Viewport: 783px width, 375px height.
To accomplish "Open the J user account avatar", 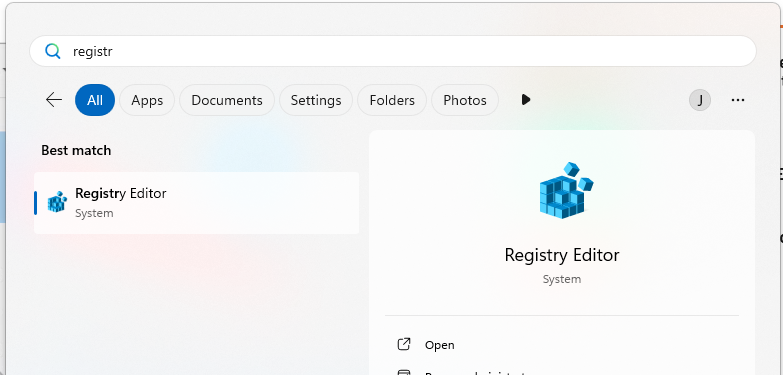I will pyautogui.click(x=700, y=100).
